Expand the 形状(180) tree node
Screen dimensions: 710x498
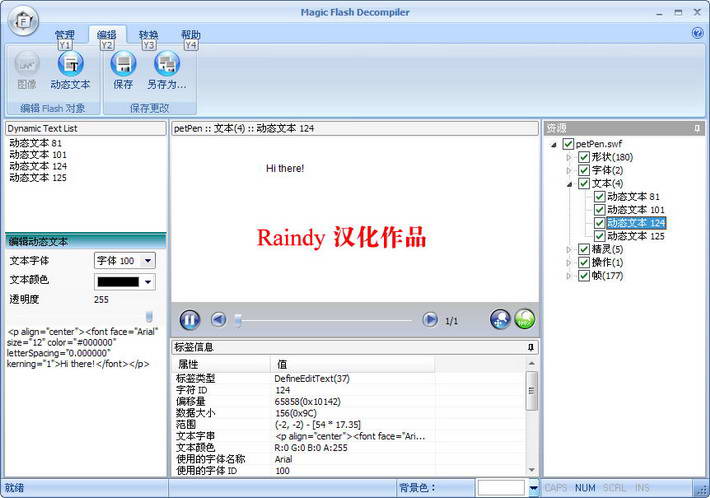[x=569, y=158]
